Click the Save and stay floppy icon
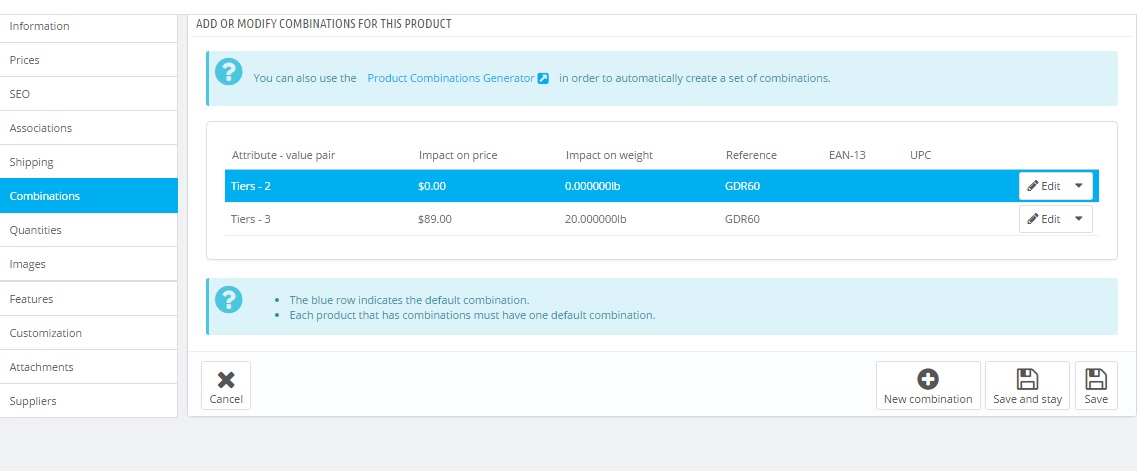 pyautogui.click(x=1027, y=379)
